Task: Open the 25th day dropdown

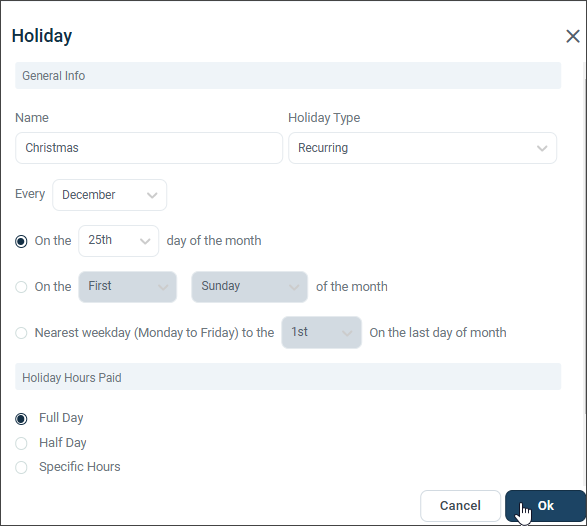Action: [x=118, y=241]
